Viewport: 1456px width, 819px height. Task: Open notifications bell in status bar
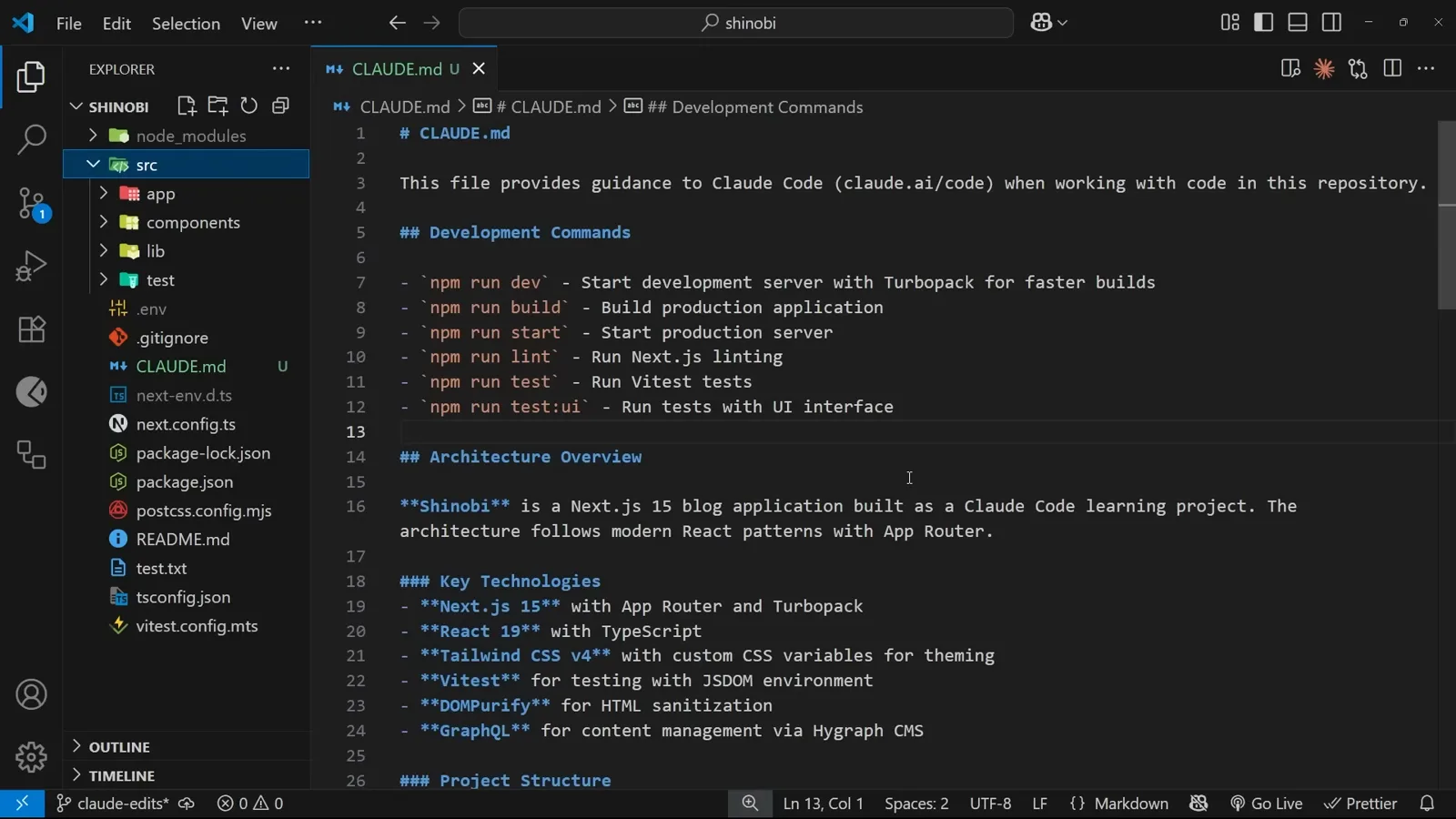1427,804
